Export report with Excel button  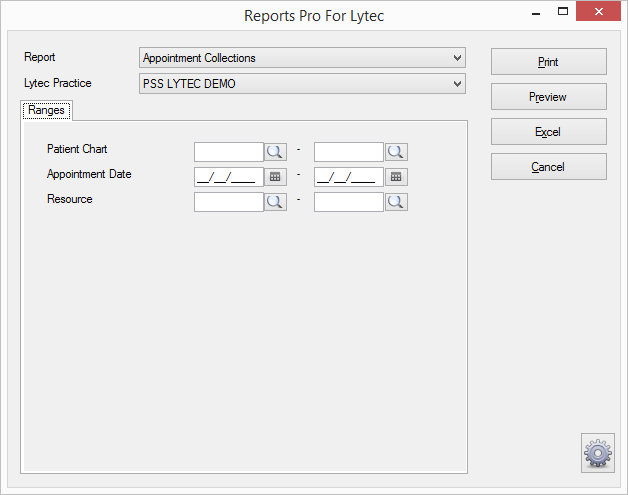click(549, 131)
